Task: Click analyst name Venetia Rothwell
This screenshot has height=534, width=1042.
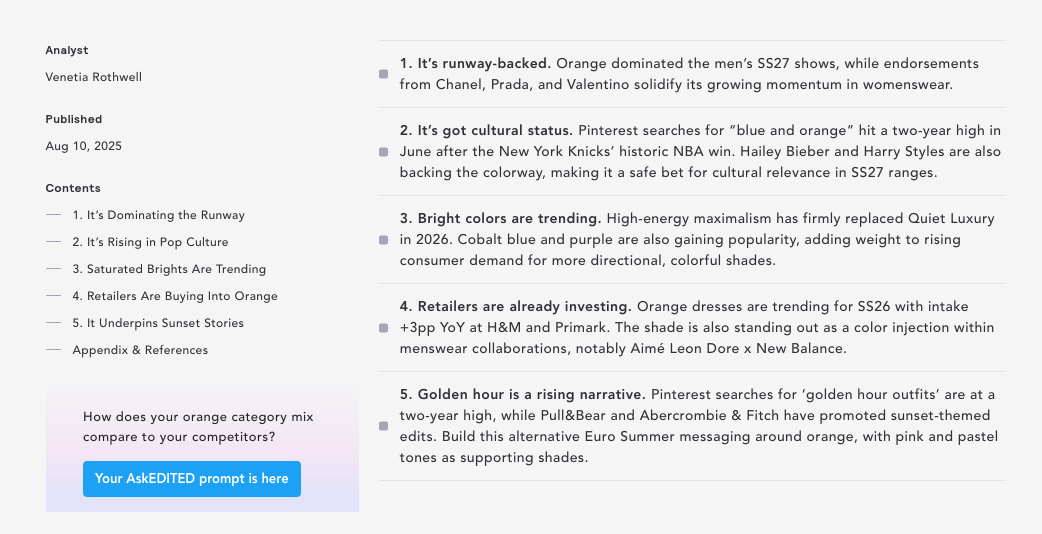Action: [x=94, y=77]
